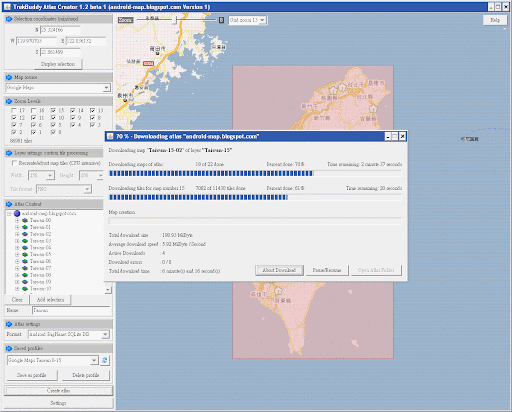The width and height of the screenshot is (512, 412).
Task: Click the layer icon of Taiwan-04
Action: (25, 248)
